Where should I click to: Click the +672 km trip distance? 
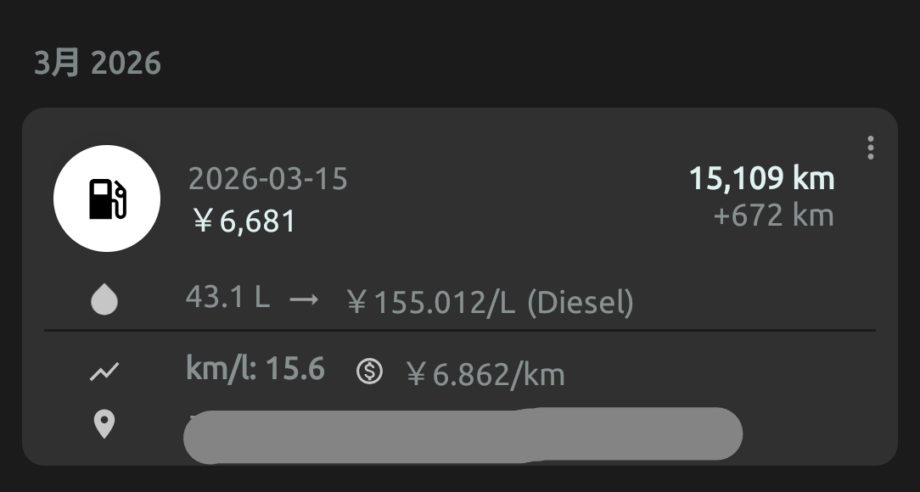[x=773, y=215]
